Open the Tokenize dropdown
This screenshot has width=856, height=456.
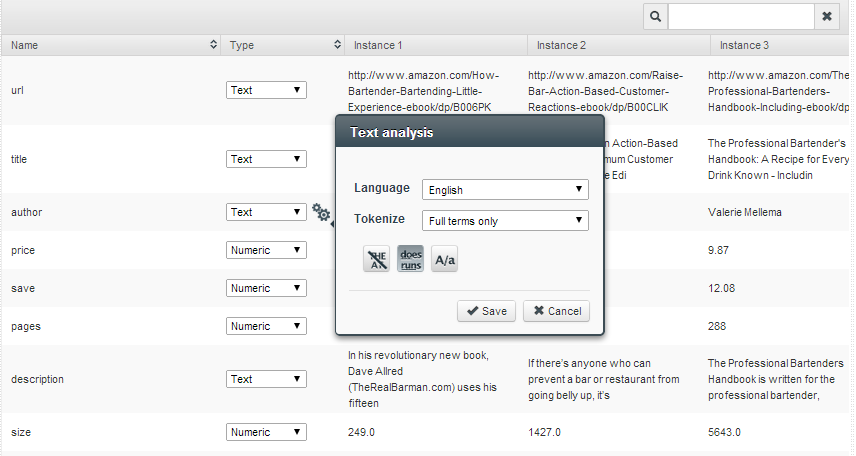tap(505, 221)
